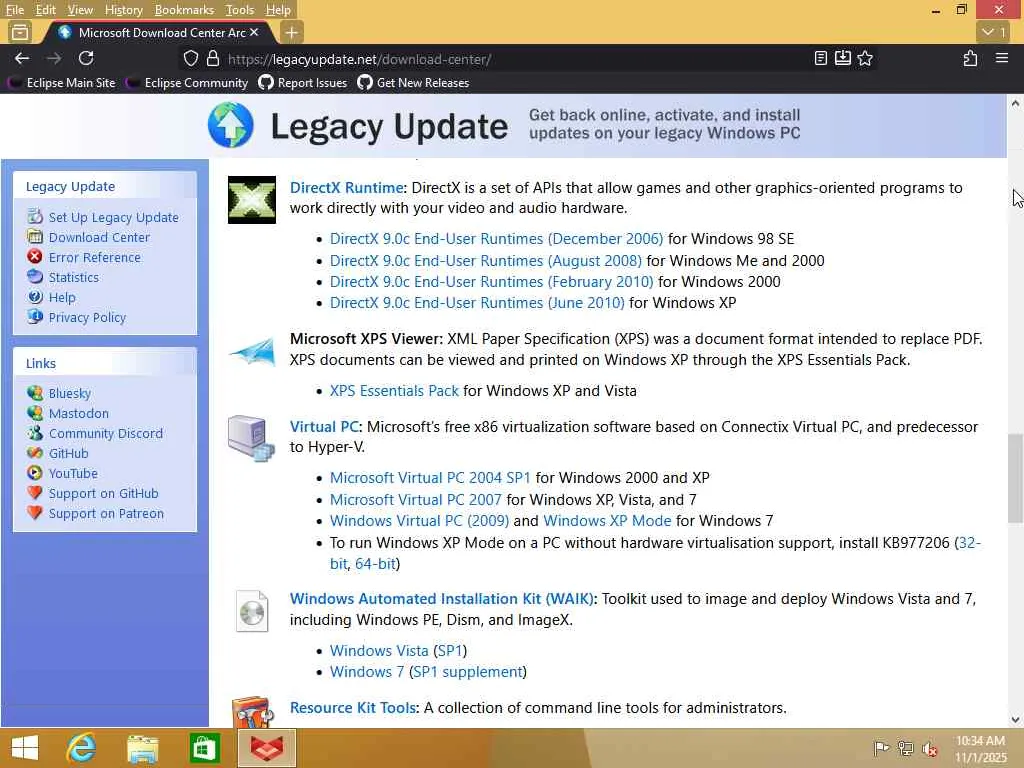Click the install/download page icon in address bar
The image size is (1024, 768).
coord(843,58)
